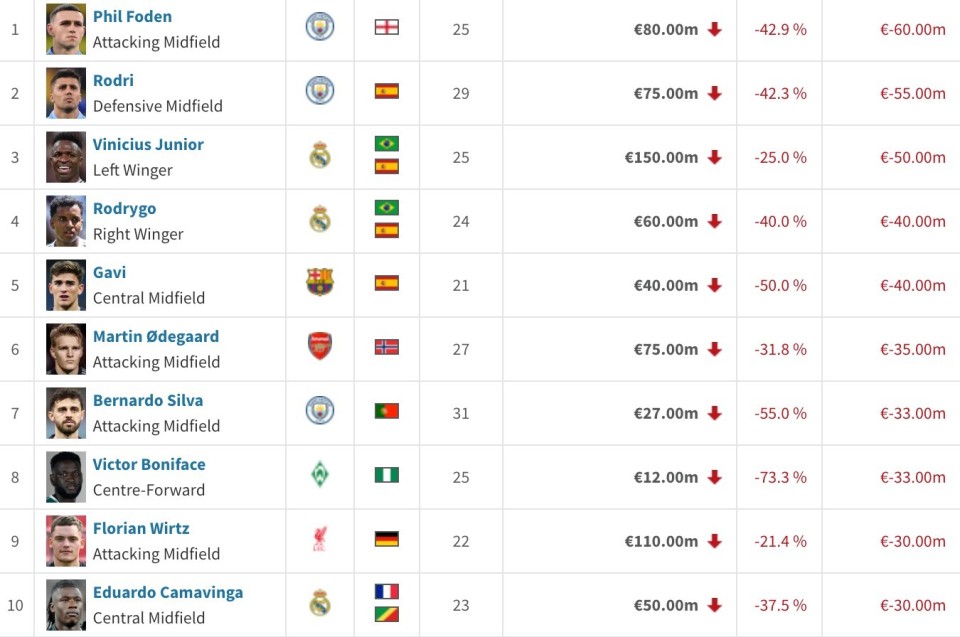
Task: Click the Werder Bremen crest beside Victor Boniface
Action: coord(320,475)
